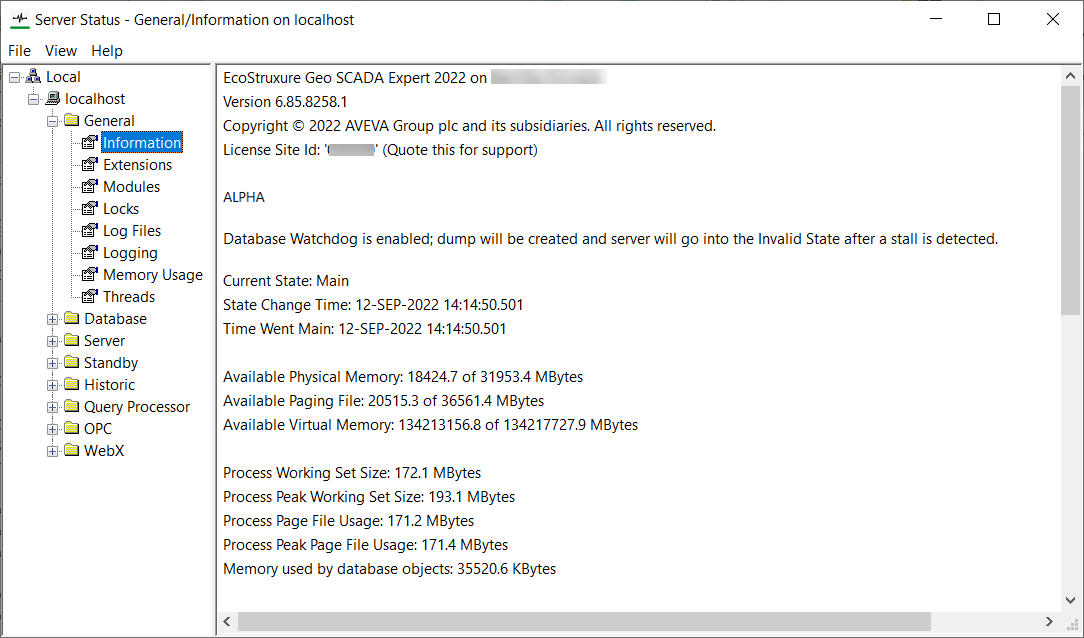Collapse the General tree node
This screenshot has width=1084, height=638.
[52, 121]
